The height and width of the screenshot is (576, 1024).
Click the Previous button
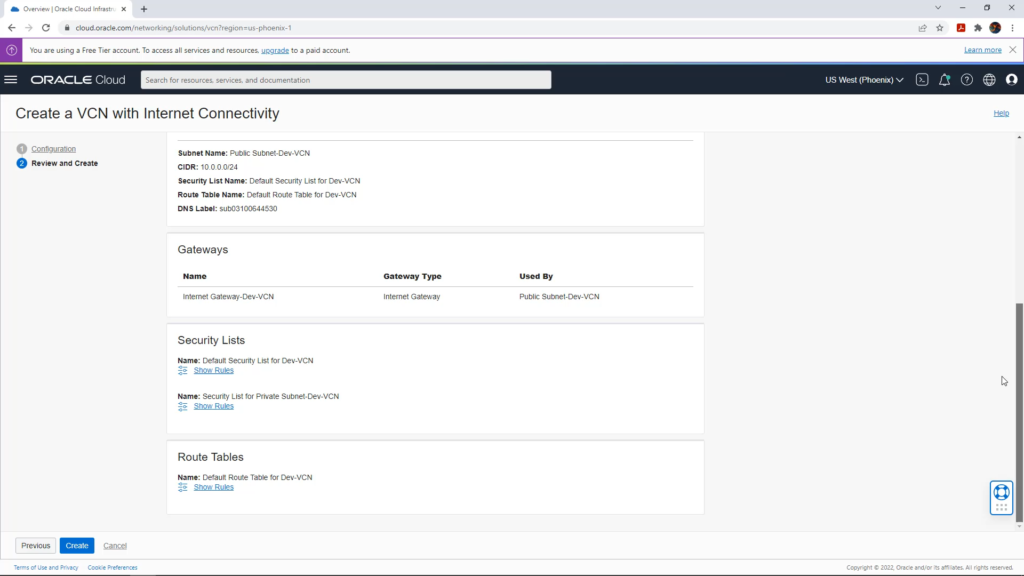point(35,545)
